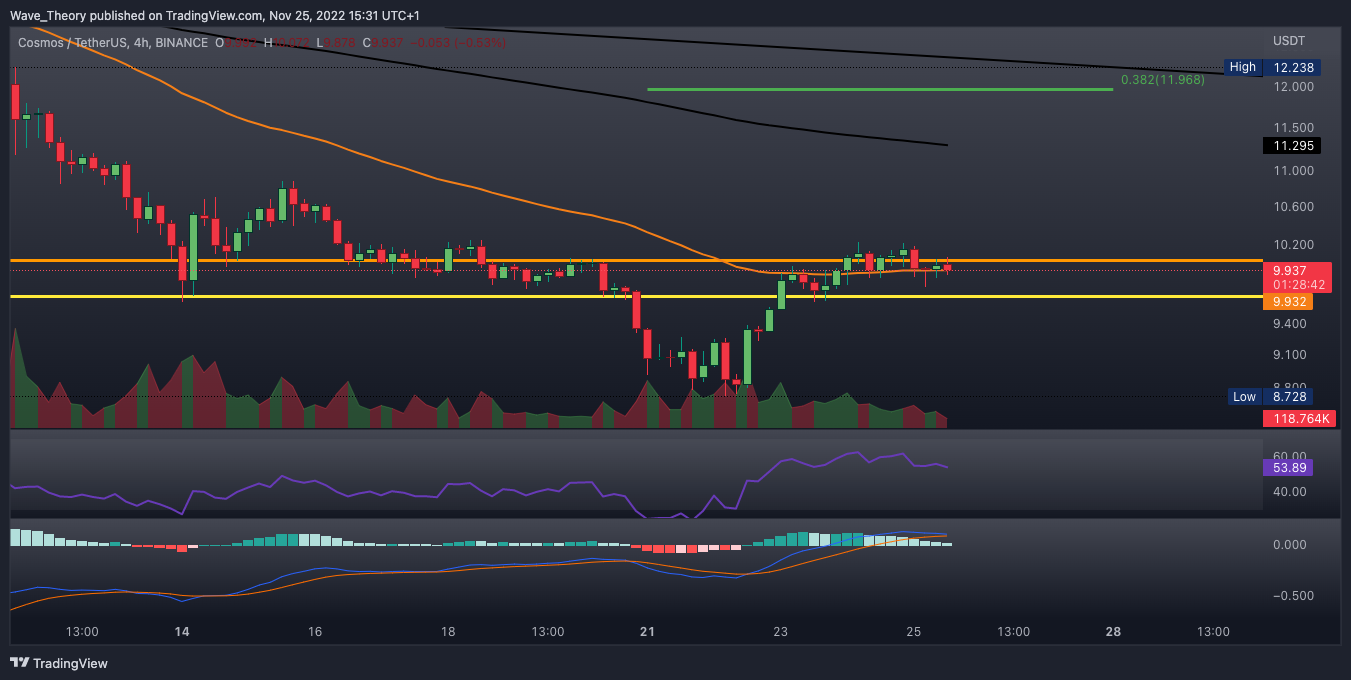Click the High label on the price scale
The width and height of the screenshot is (1351, 680).
point(1242,67)
